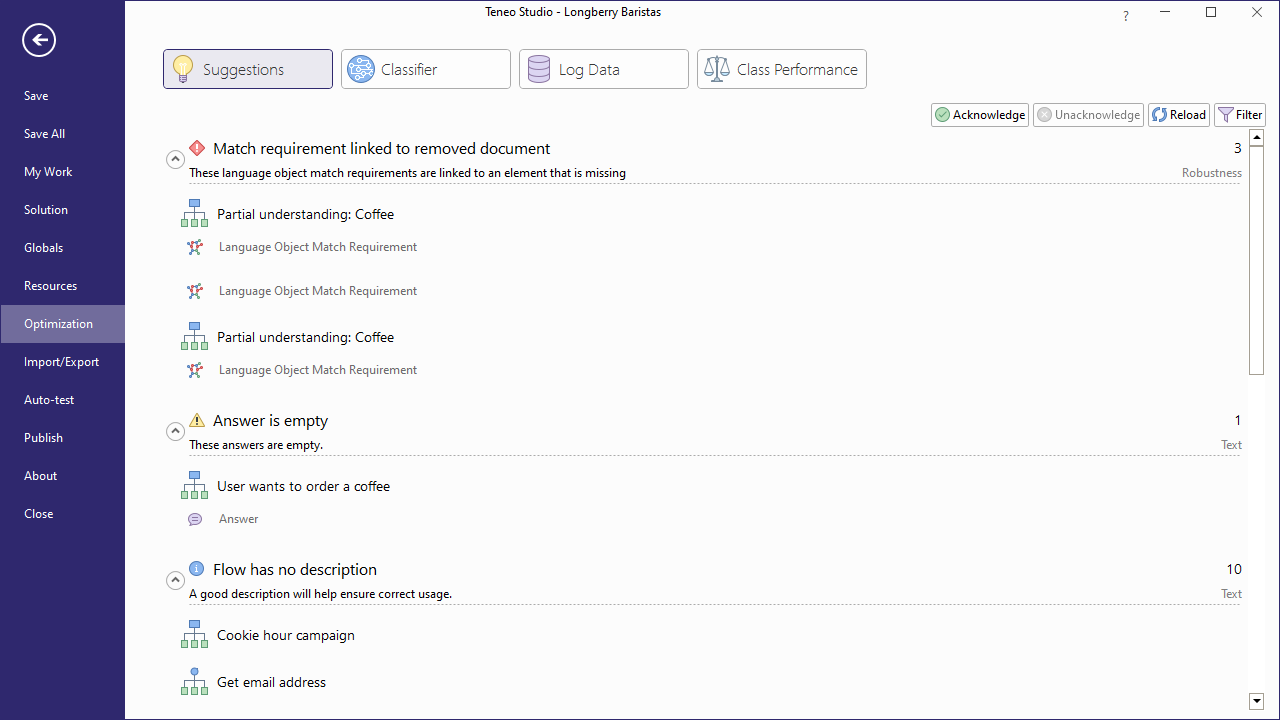
Task: Open the Log Data tab
Action: (x=604, y=69)
